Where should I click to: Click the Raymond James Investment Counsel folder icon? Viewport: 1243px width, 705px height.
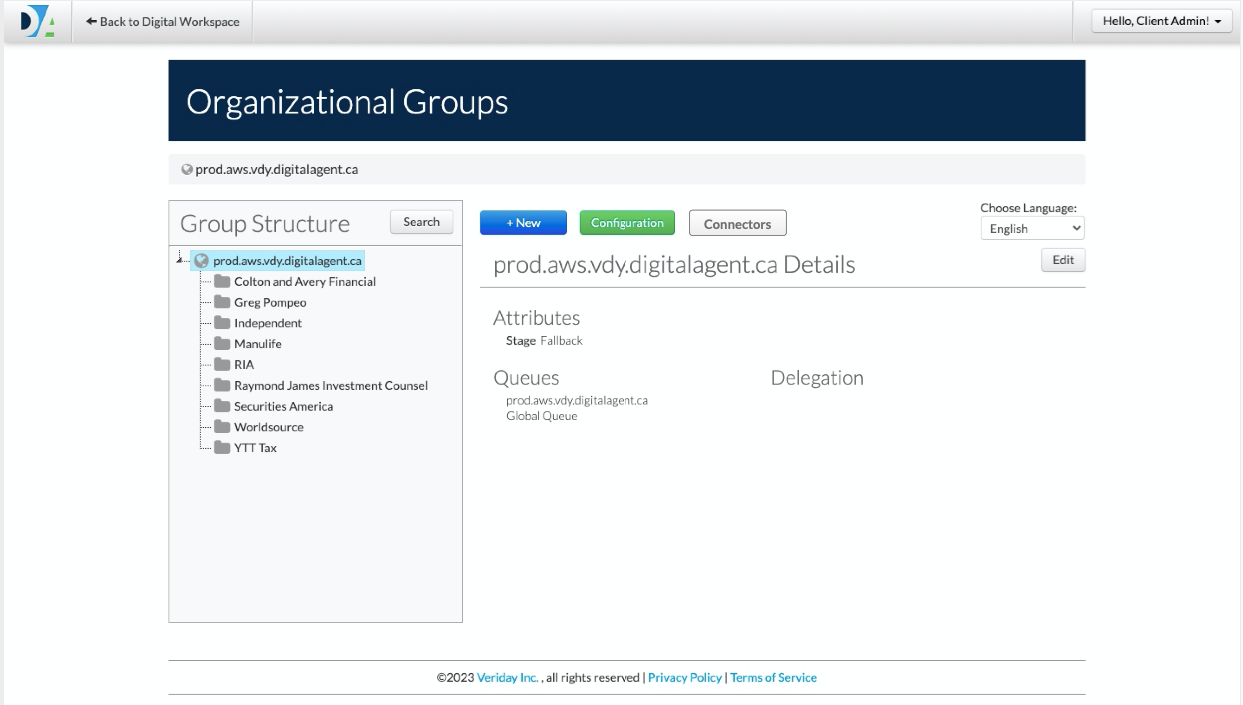[x=222, y=386]
